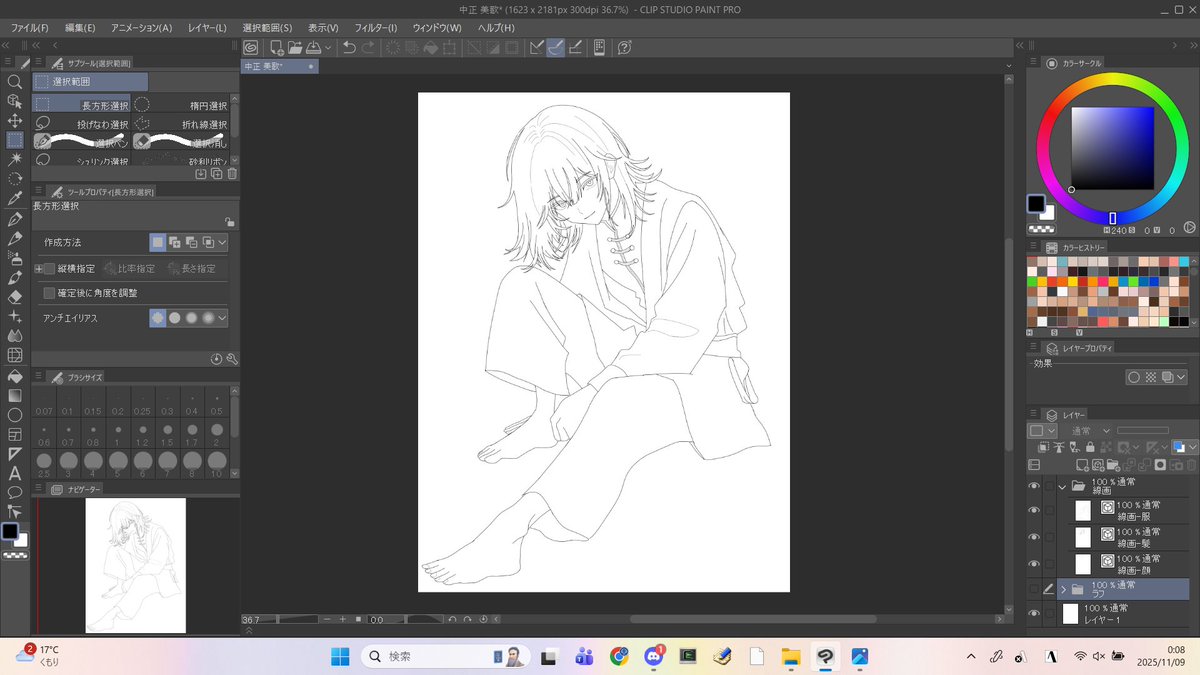Create a new layer folder in the Layer palette
The image size is (1200, 675).
click(x=1114, y=465)
